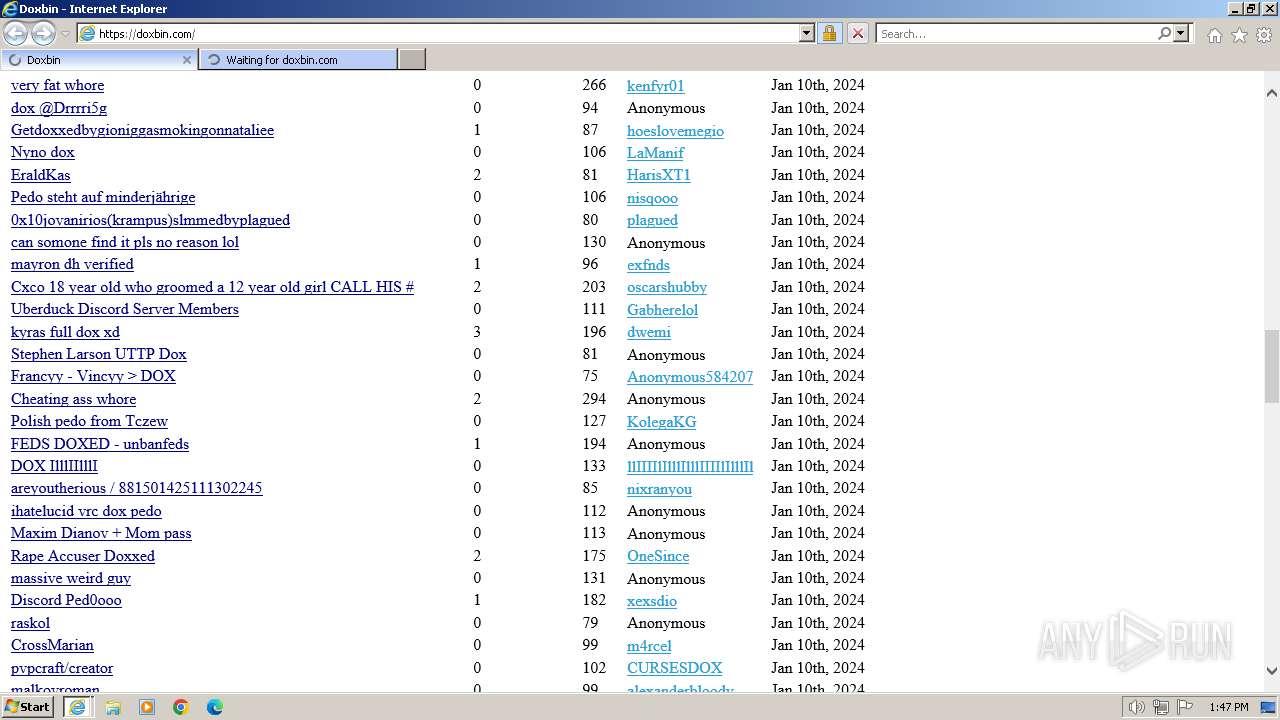Launch Windows Media Player from taskbar
Screen dimensions: 1280x720
147,707
